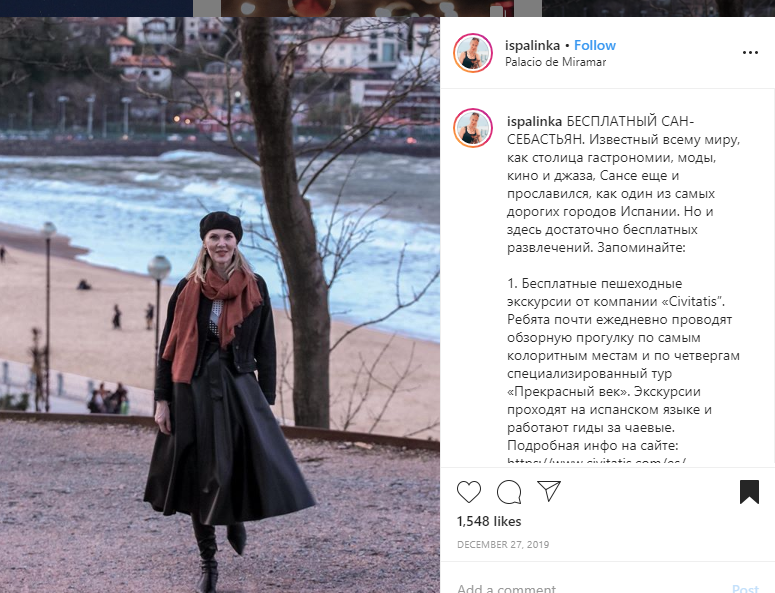Click the top image strip above post

tap(388, 8)
